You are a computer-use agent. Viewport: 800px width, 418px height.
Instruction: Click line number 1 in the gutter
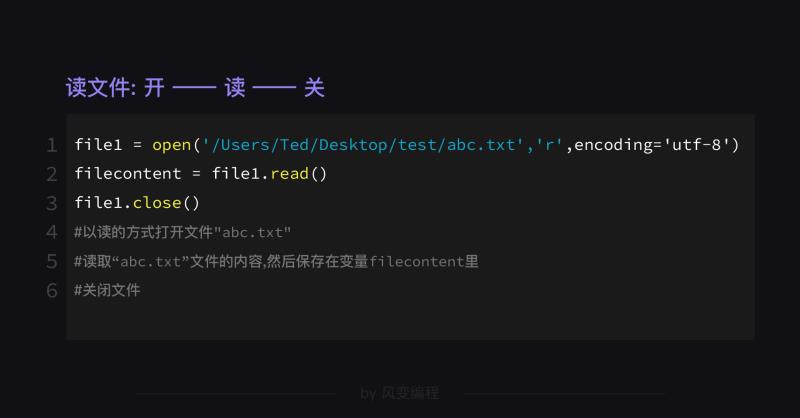coord(51,145)
